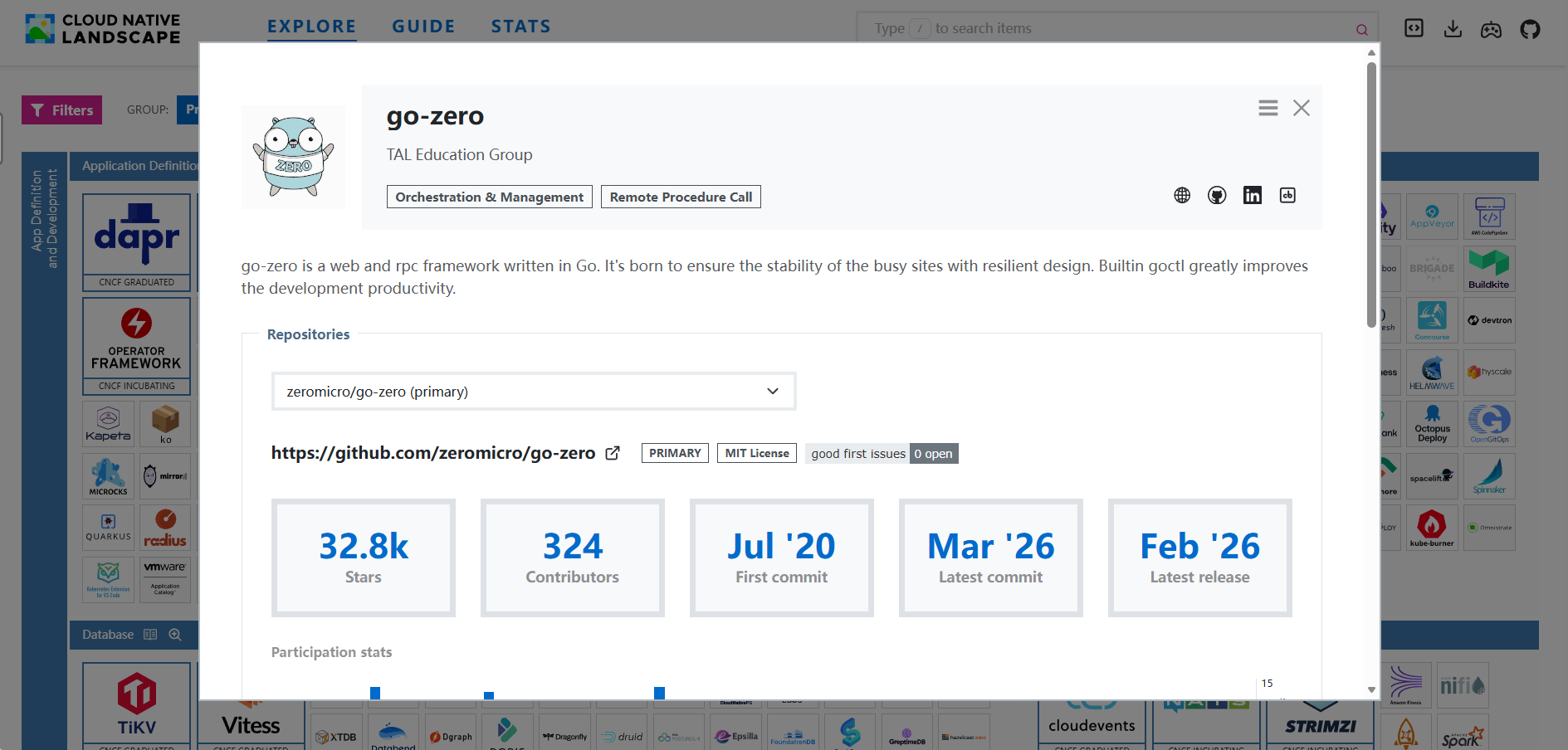Open the ko project icon

[x=165, y=424]
